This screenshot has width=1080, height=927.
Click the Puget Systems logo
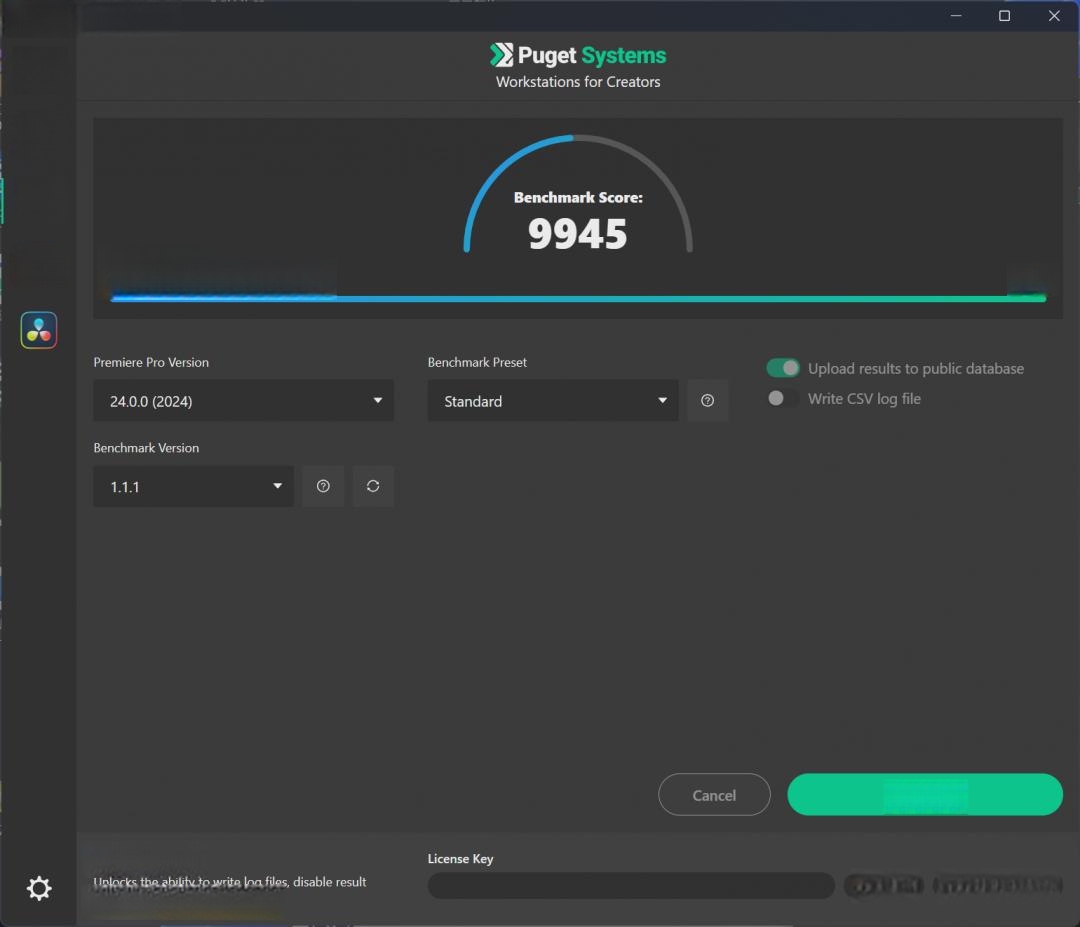(578, 55)
